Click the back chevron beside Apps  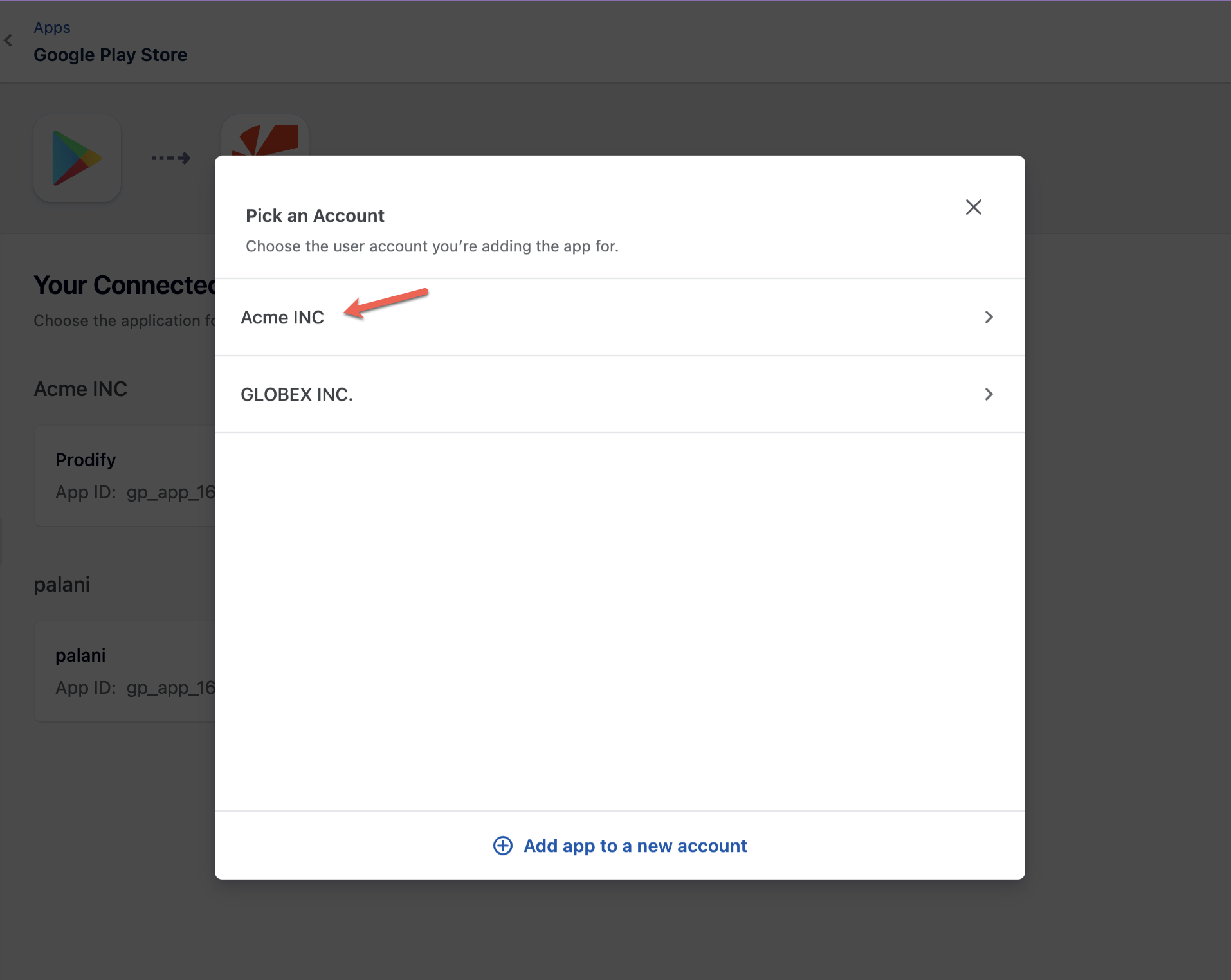tap(8, 41)
